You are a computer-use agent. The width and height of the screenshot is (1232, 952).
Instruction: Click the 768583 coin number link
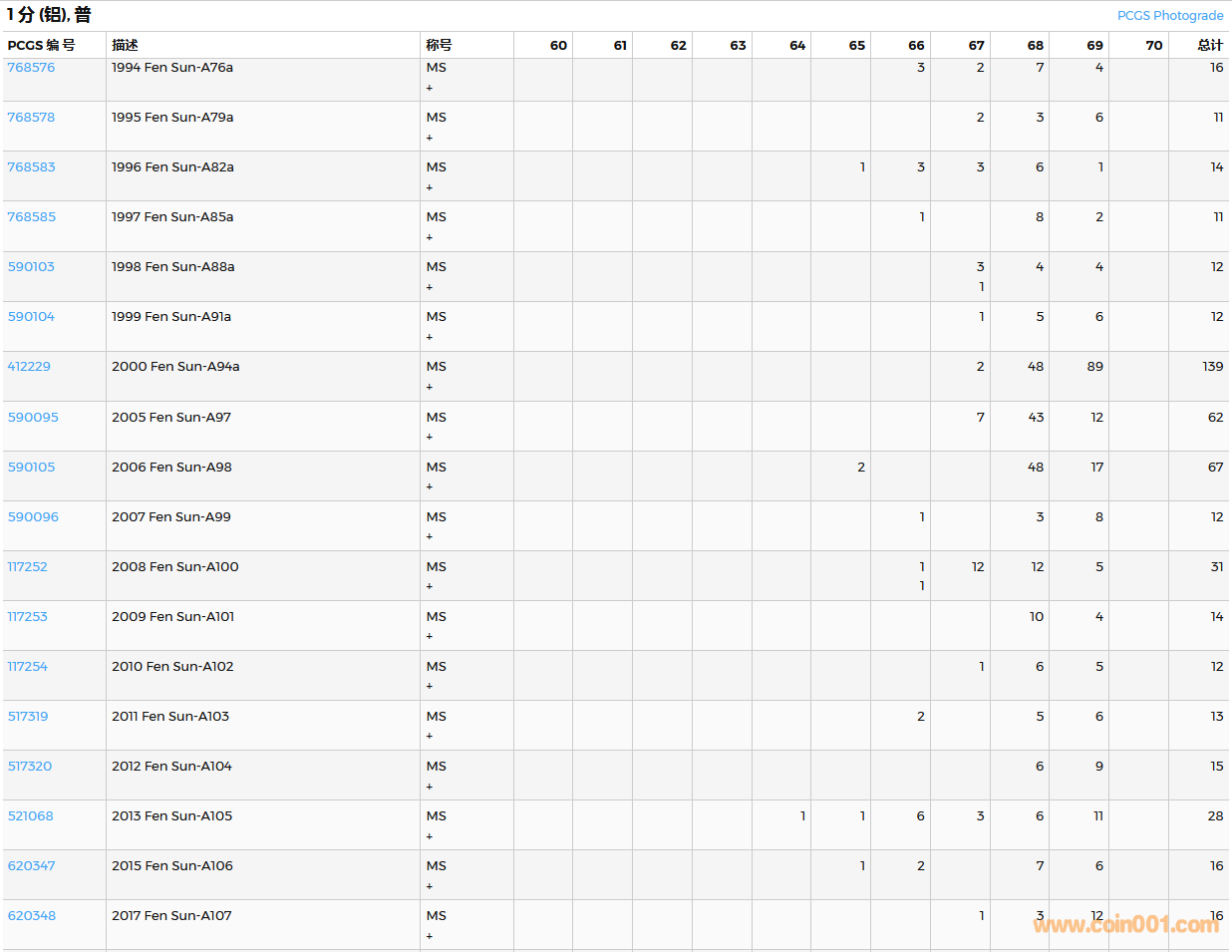click(31, 167)
